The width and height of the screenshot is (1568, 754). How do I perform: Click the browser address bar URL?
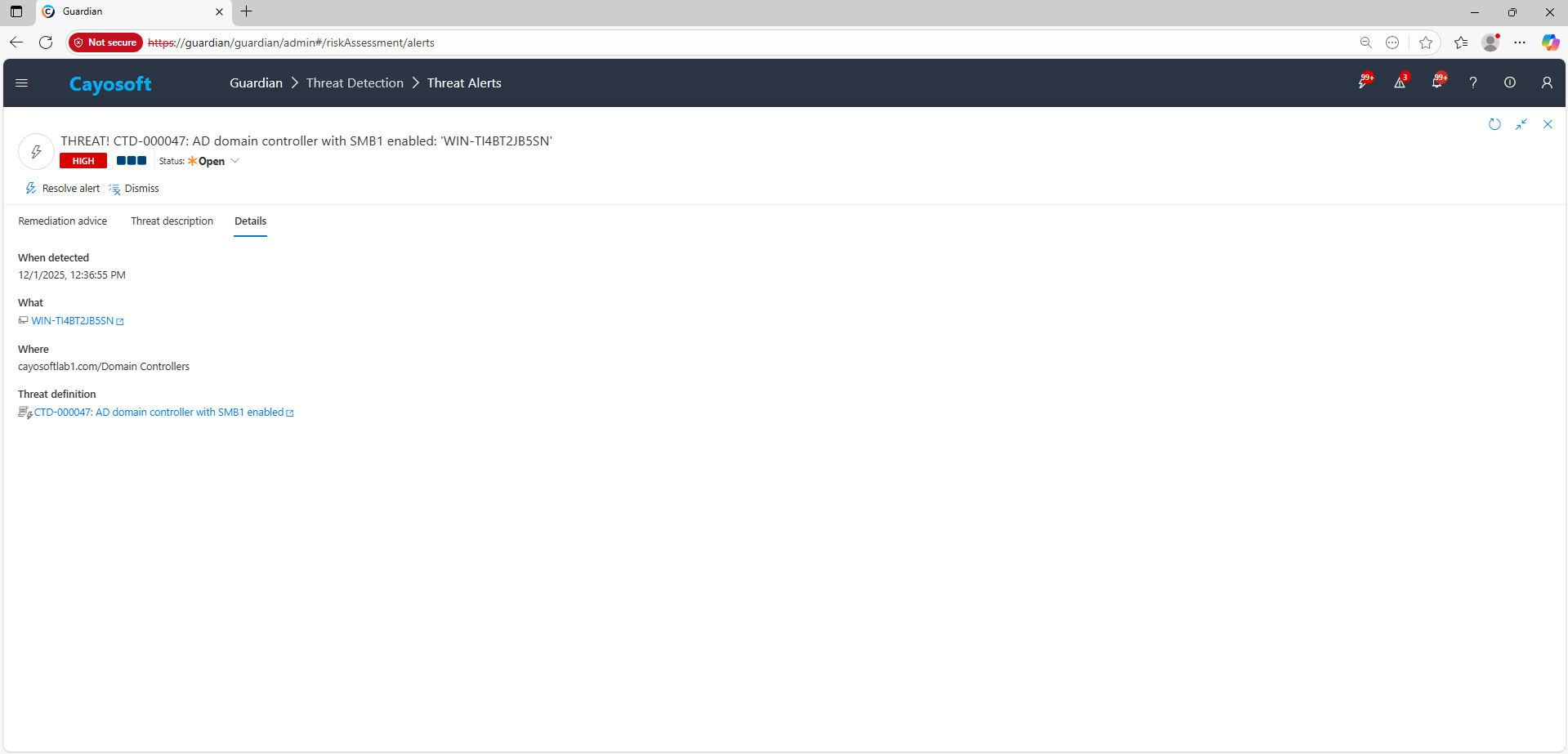[x=490, y=42]
